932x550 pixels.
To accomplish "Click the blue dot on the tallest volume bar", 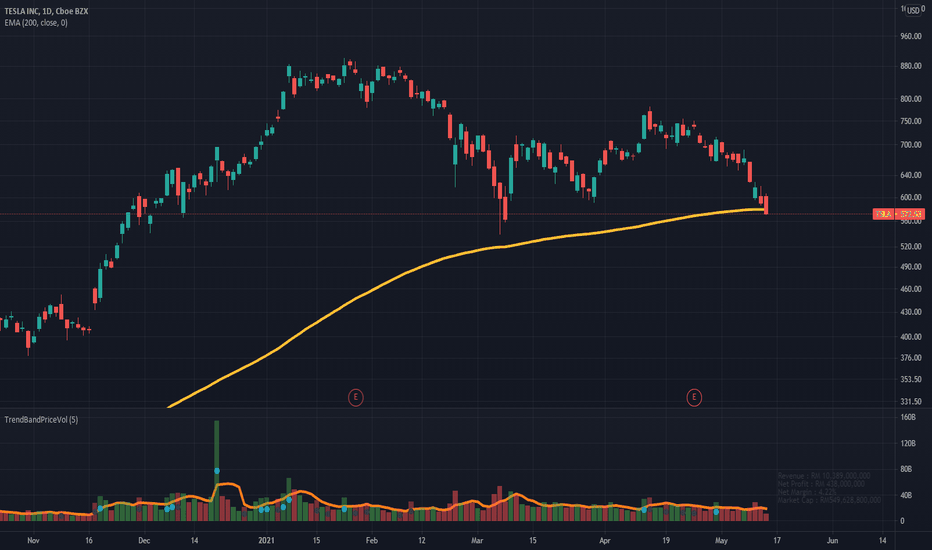I will pos(217,471).
